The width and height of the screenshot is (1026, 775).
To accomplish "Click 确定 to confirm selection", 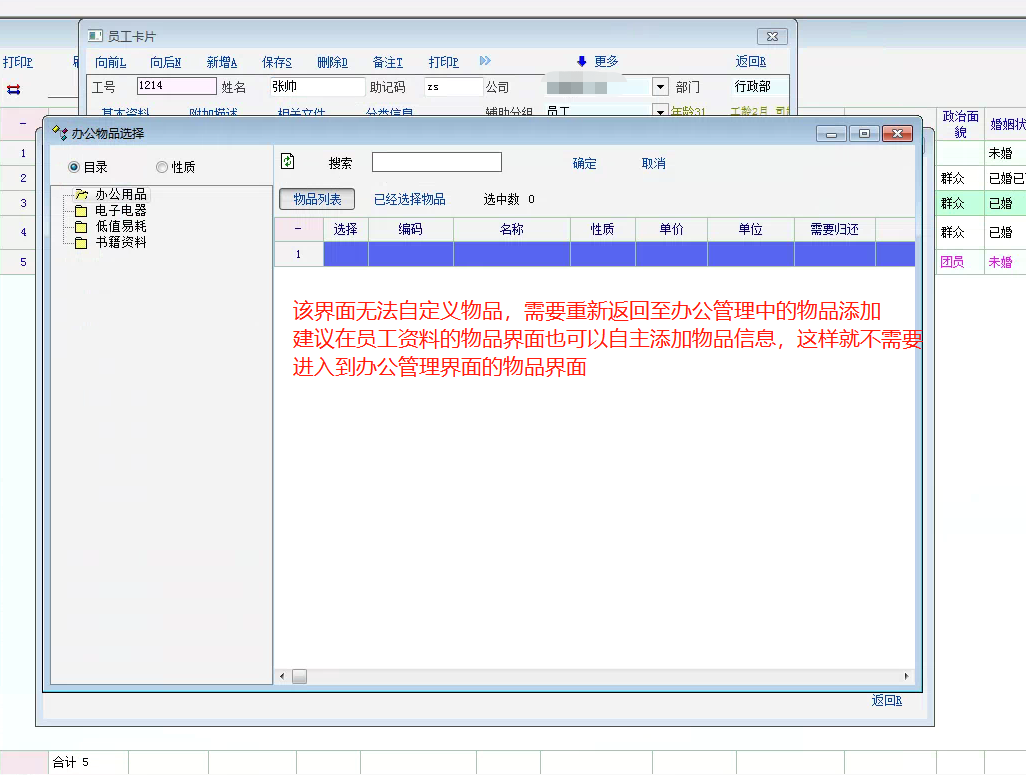I will tap(584, 163).
